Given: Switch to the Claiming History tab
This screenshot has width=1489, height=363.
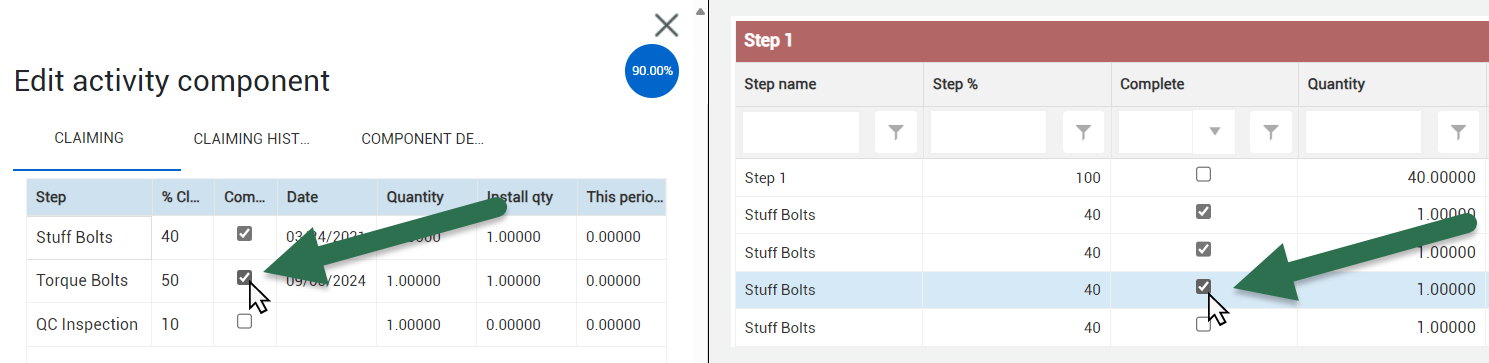Looking at the screenshot, I should (252, 139).
